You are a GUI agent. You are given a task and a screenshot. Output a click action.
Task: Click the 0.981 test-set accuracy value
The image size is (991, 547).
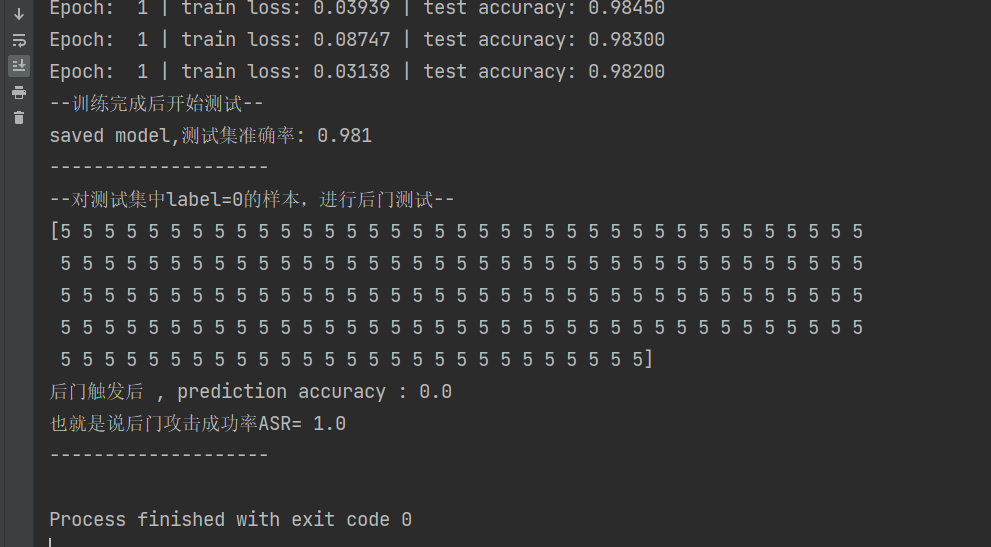(344, 136)
